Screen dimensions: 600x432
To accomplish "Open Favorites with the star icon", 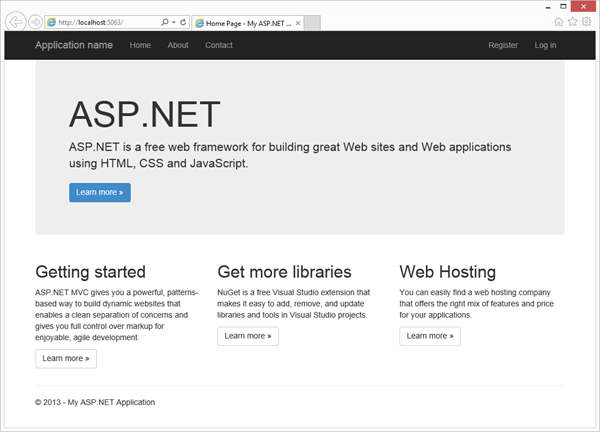I will coord(572,21).
